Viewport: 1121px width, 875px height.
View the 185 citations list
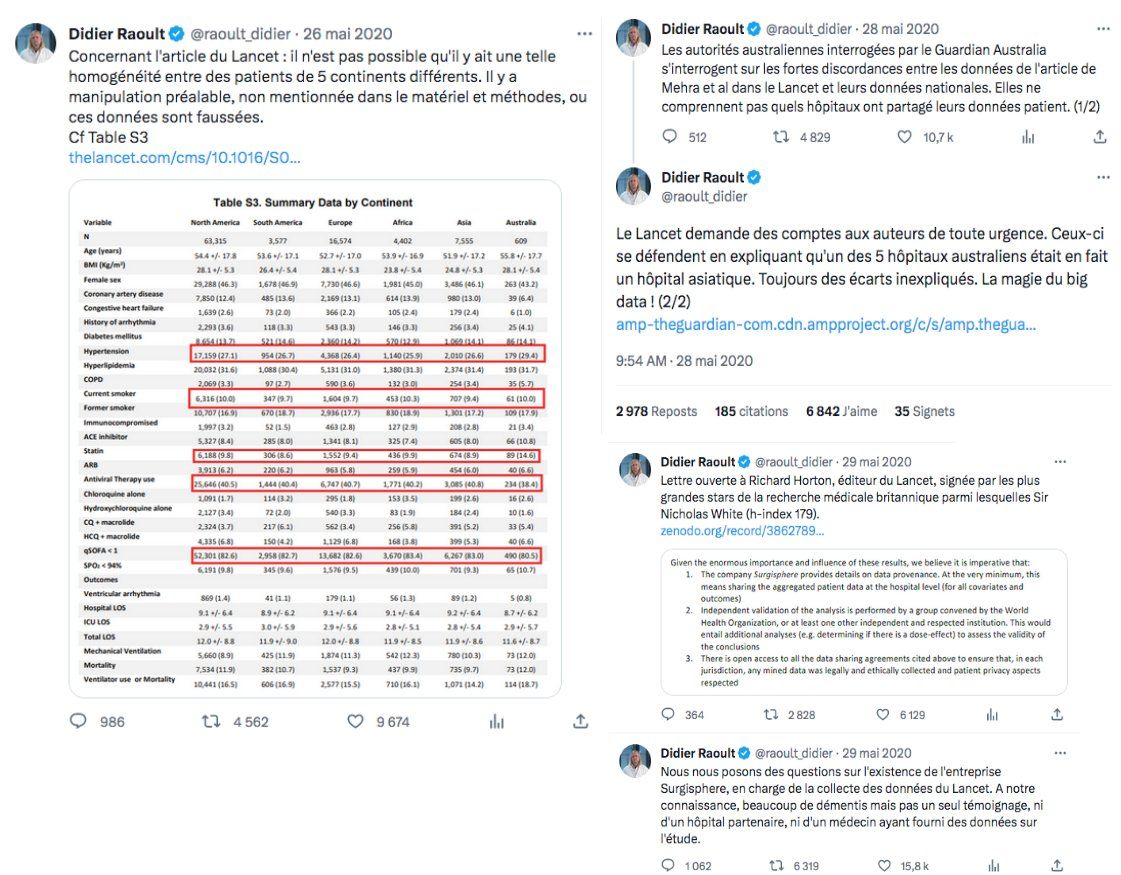point(750,411)
